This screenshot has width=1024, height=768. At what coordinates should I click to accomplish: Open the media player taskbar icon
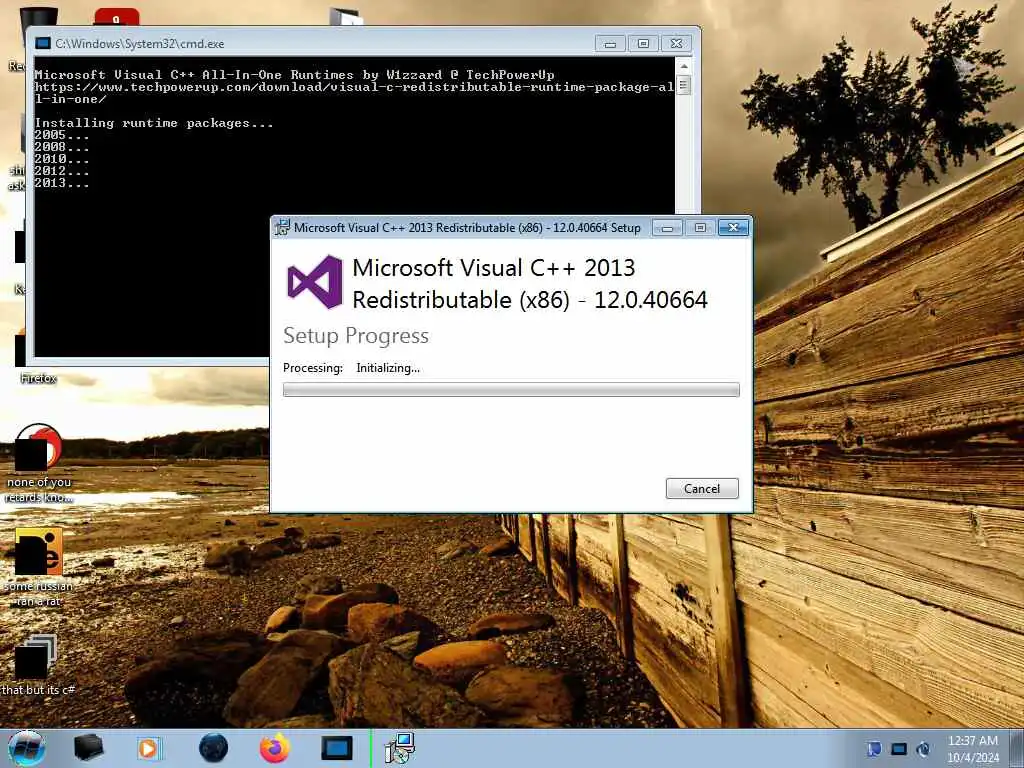(x=149, y=748)
